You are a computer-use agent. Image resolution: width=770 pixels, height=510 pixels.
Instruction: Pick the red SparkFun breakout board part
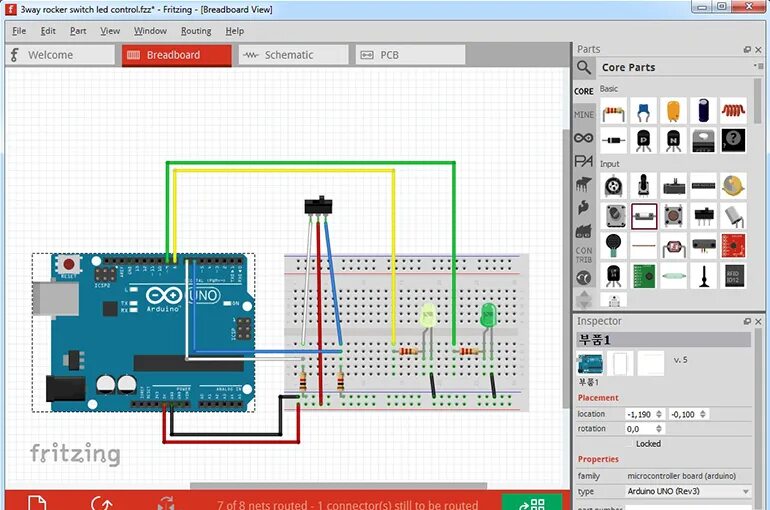pyautogui.click(x=733, y=245)
